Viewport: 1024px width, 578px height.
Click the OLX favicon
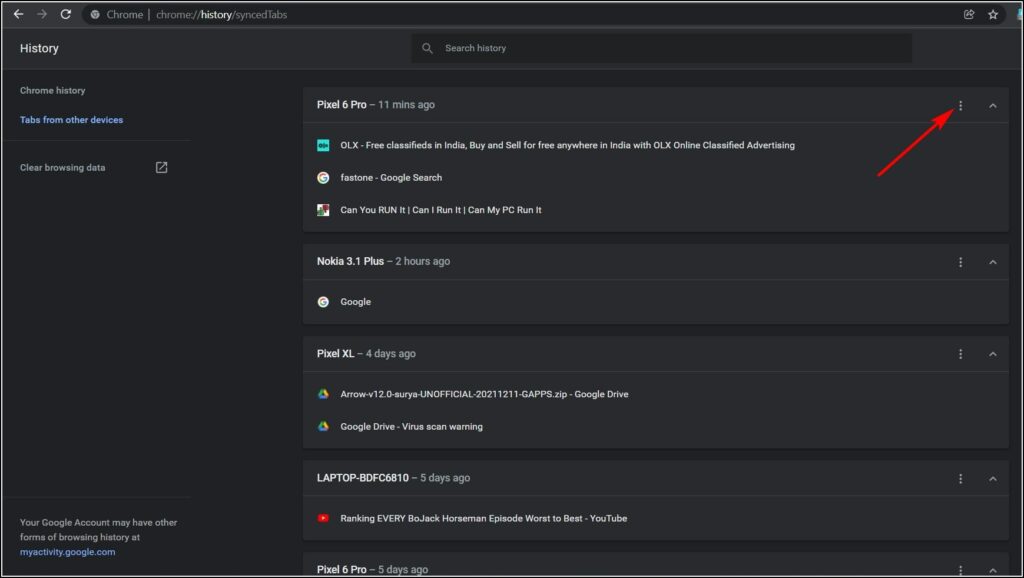coord(323,145)
